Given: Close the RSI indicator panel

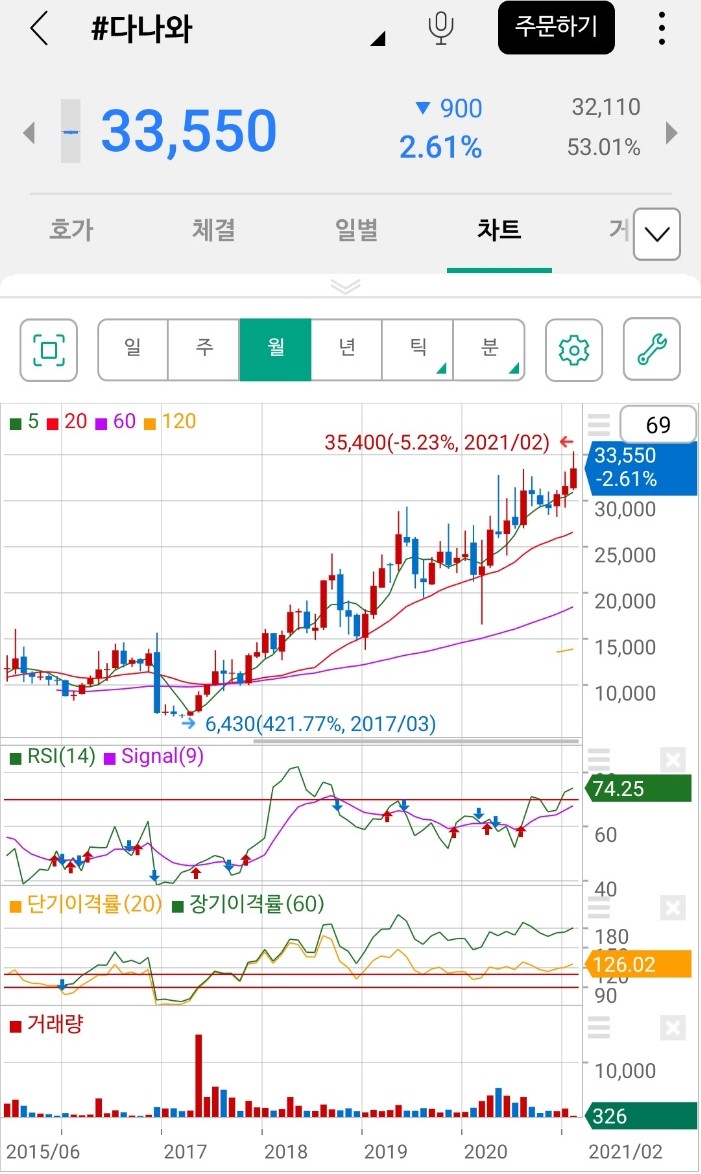Looking at the screenshot, I should point(673,760).
